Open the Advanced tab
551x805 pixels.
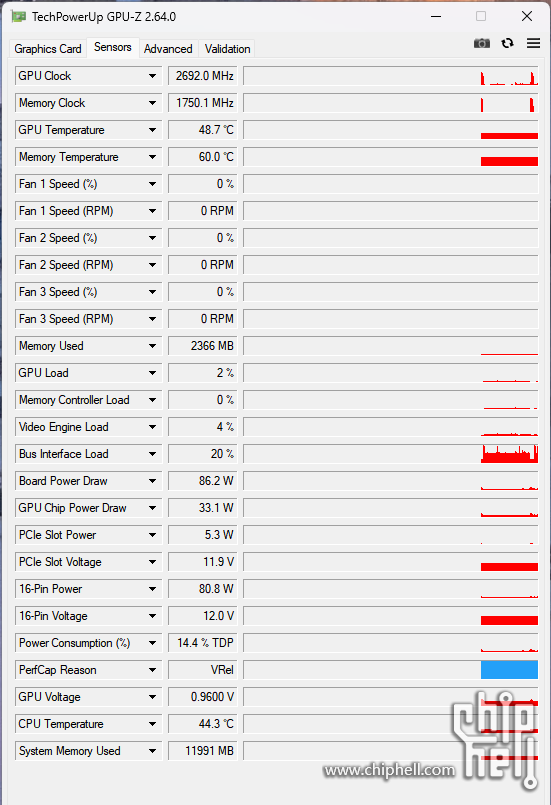(x=168, y=49)
